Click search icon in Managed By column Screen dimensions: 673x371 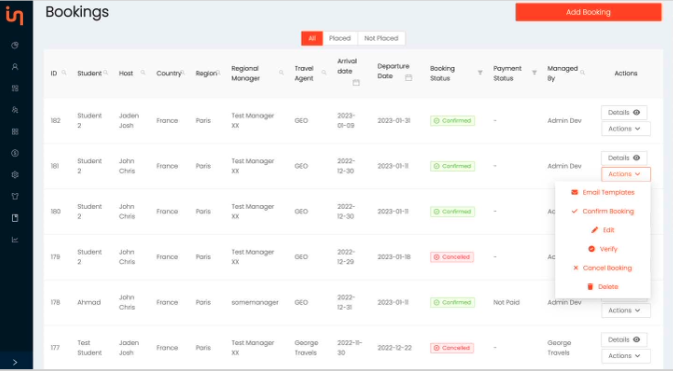coord(582,73)
